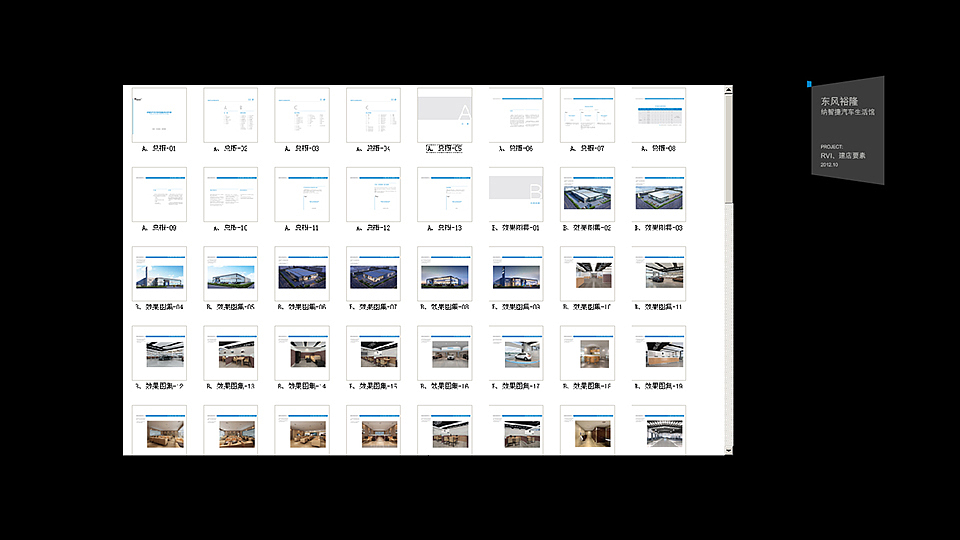The height and width of the screenshot is (540, 960).
Task: Click label text B. 效果图集-13
Action: 230,386
